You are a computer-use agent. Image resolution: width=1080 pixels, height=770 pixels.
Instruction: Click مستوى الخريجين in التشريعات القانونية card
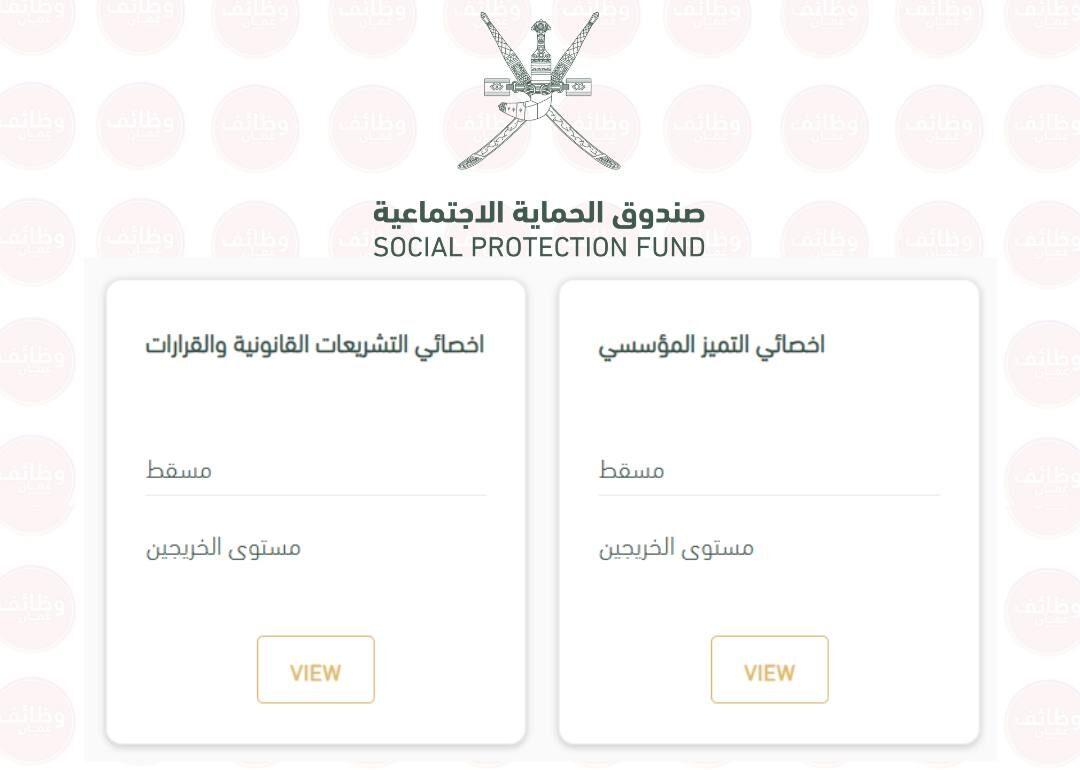pos(223,548)
